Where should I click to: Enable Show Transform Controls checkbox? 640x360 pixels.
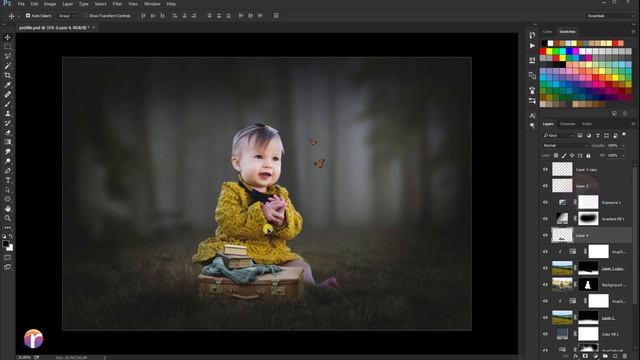tap(85, 16)
